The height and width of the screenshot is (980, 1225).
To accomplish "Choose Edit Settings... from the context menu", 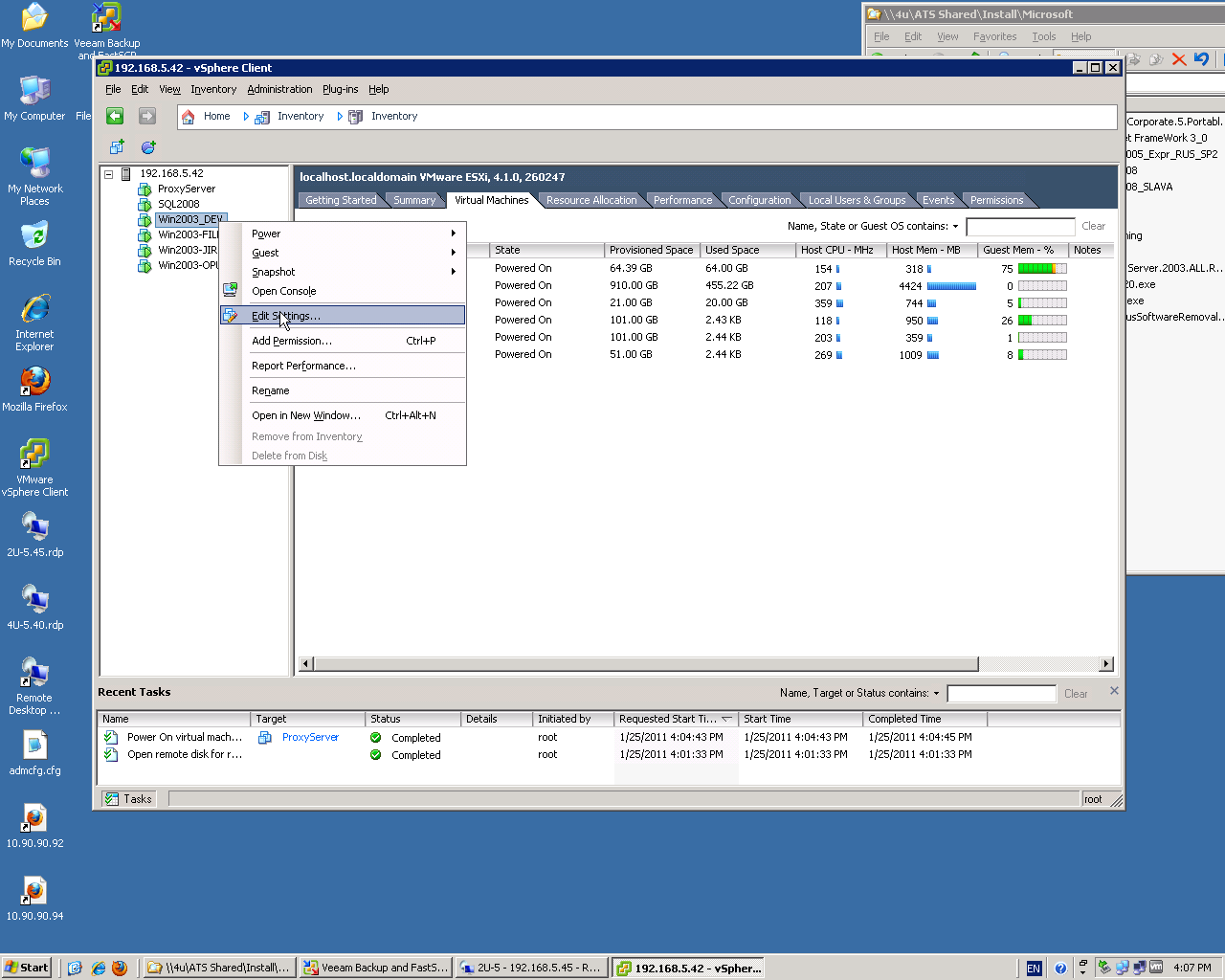I will [343, 316].
